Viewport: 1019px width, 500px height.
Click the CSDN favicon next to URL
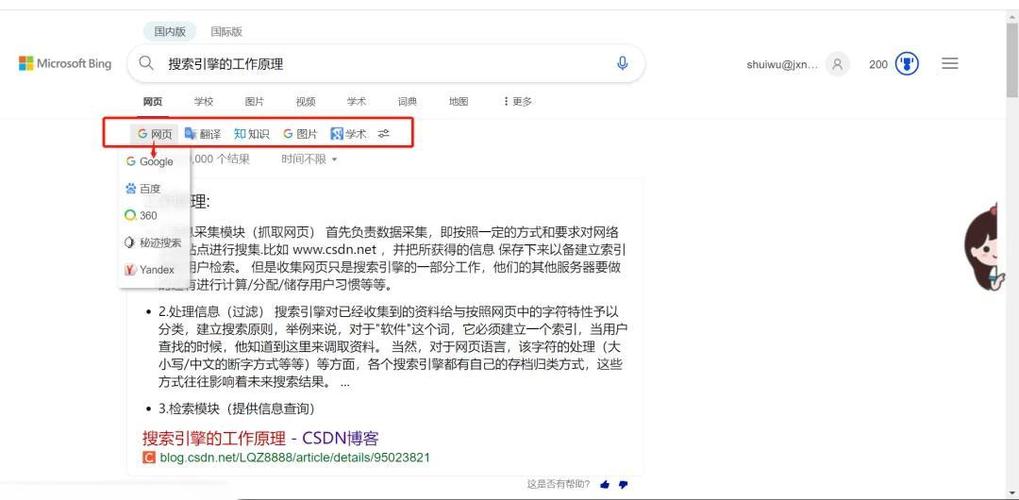pos(149,457)
